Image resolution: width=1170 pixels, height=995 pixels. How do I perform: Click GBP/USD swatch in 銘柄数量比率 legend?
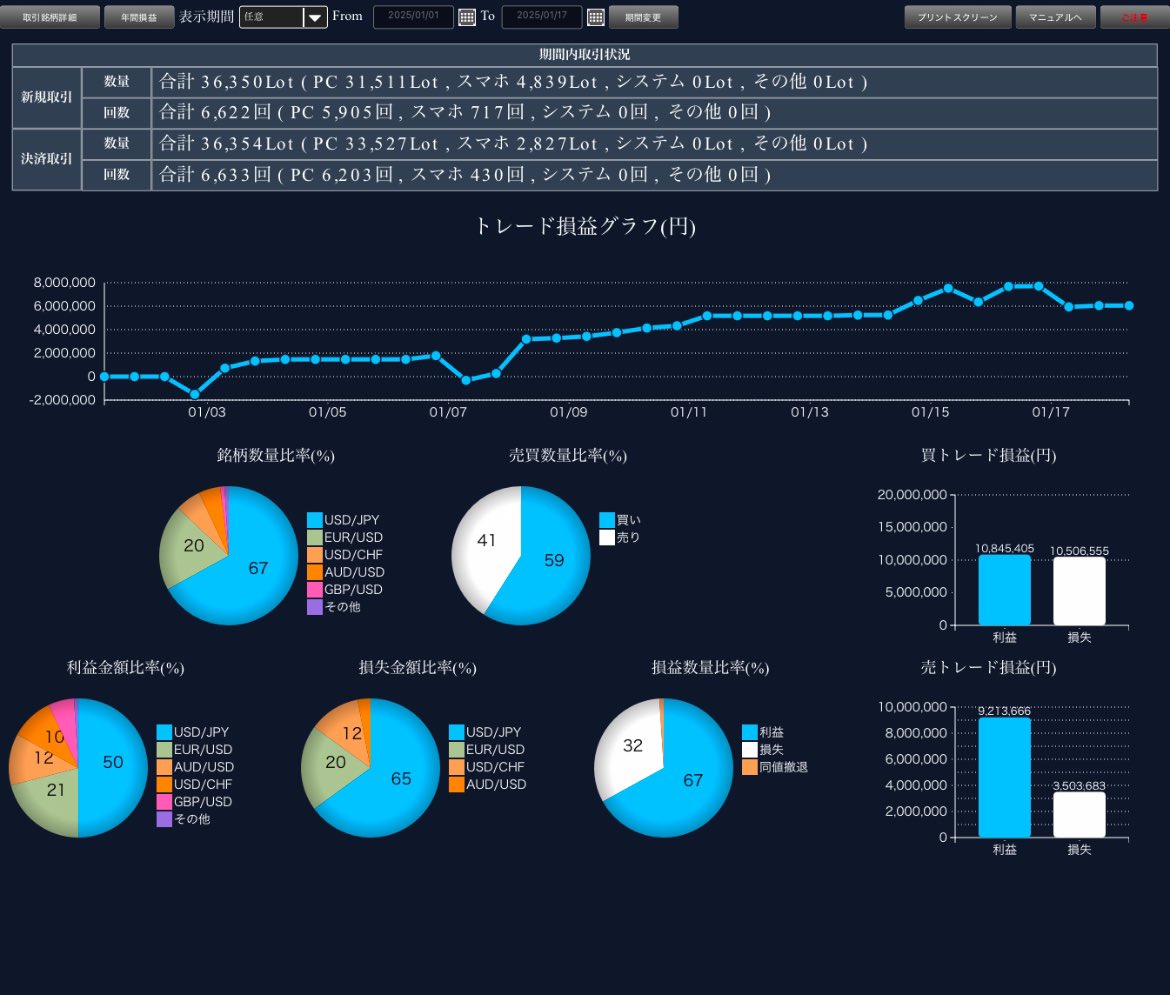[314, 590]
